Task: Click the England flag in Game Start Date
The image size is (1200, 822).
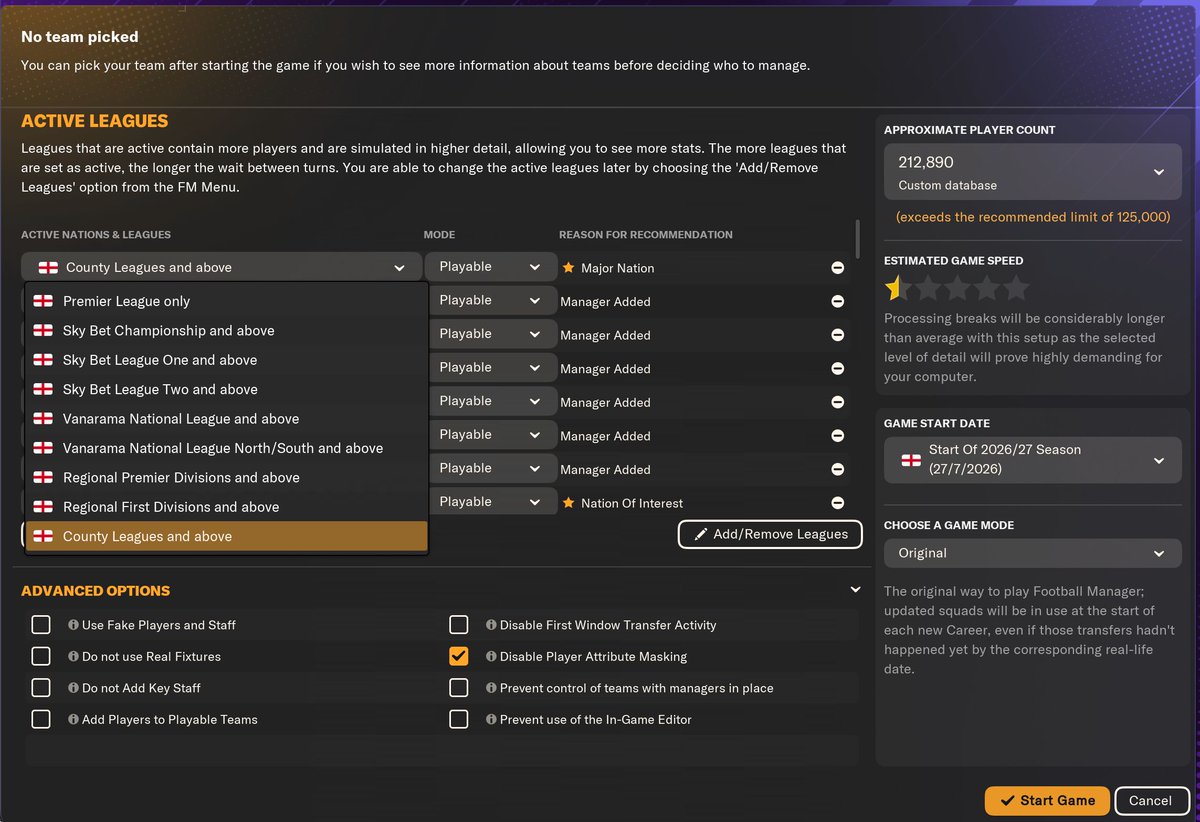Action: (911, 460)
